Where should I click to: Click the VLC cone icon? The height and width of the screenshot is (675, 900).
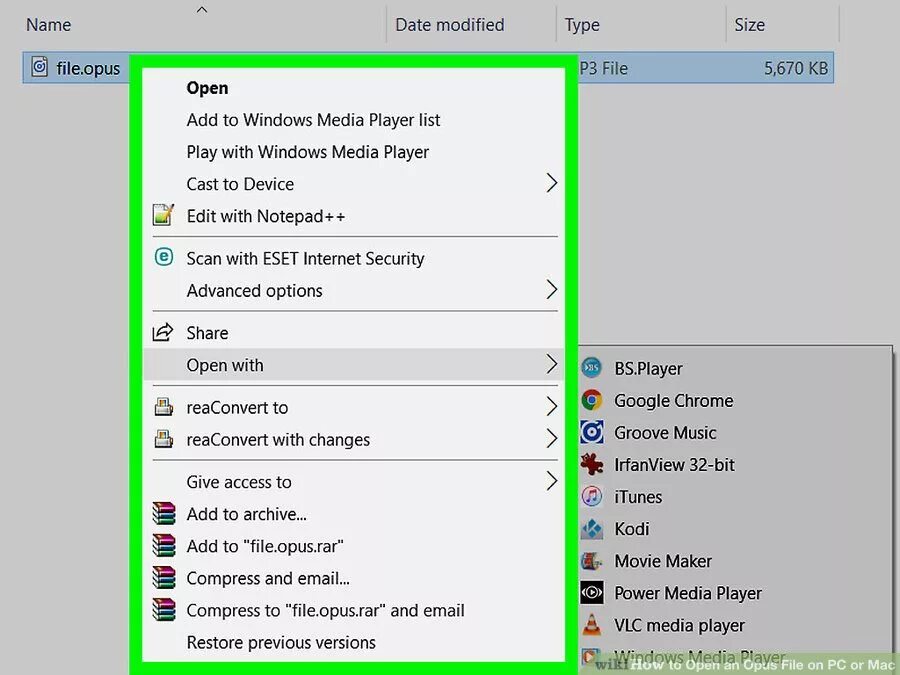click(x=592, y=624)
